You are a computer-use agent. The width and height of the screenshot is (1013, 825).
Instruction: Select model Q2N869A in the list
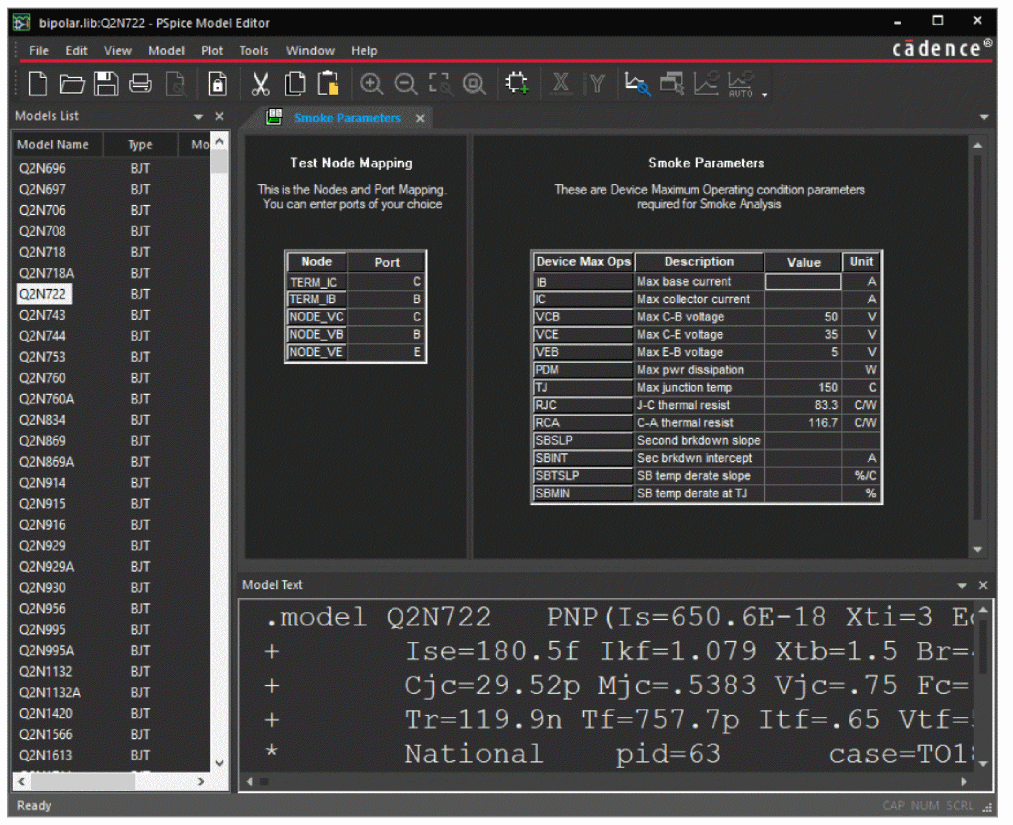click(46, 462)
